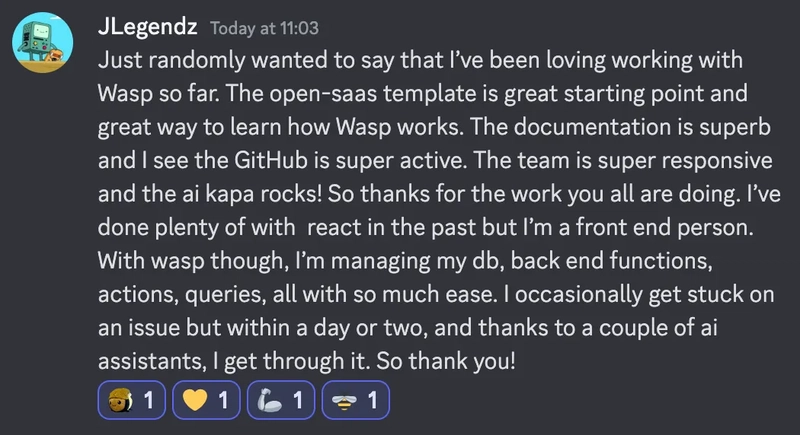Image resolution: width=800 pixels, height=435 pixels.
Task: Click the count beside the bee-with-hat emoji
Action: point(148,400)
